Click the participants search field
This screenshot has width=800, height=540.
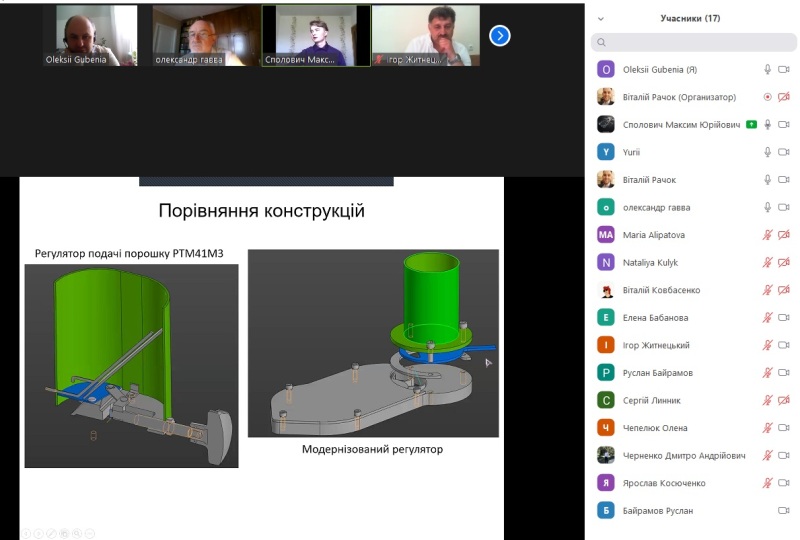point(693,42)
